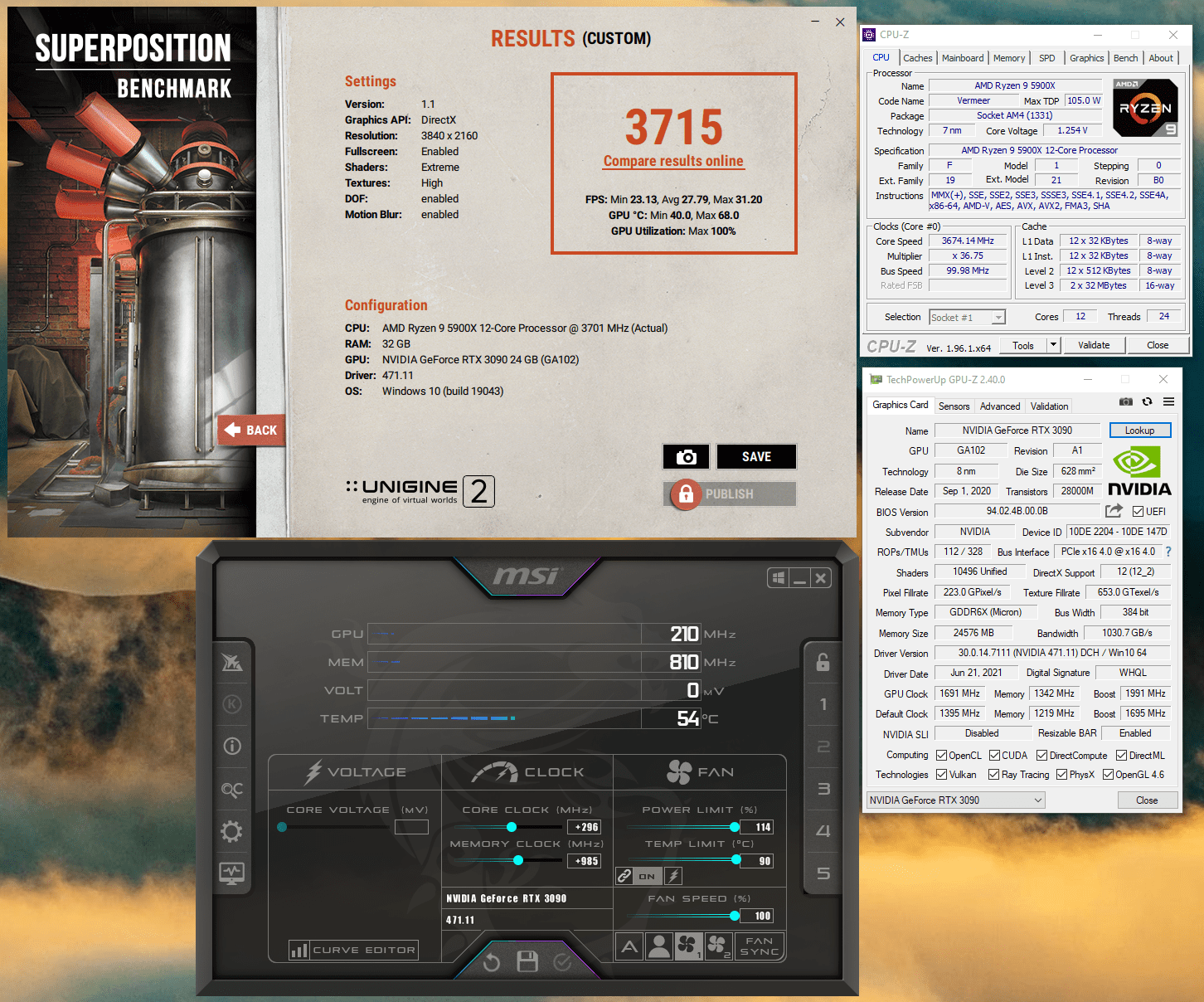1204x1002 pixels.
Task: Toggle the Ray Tracing checkbox in GPU-Z
Action: [x=993, y=775]
